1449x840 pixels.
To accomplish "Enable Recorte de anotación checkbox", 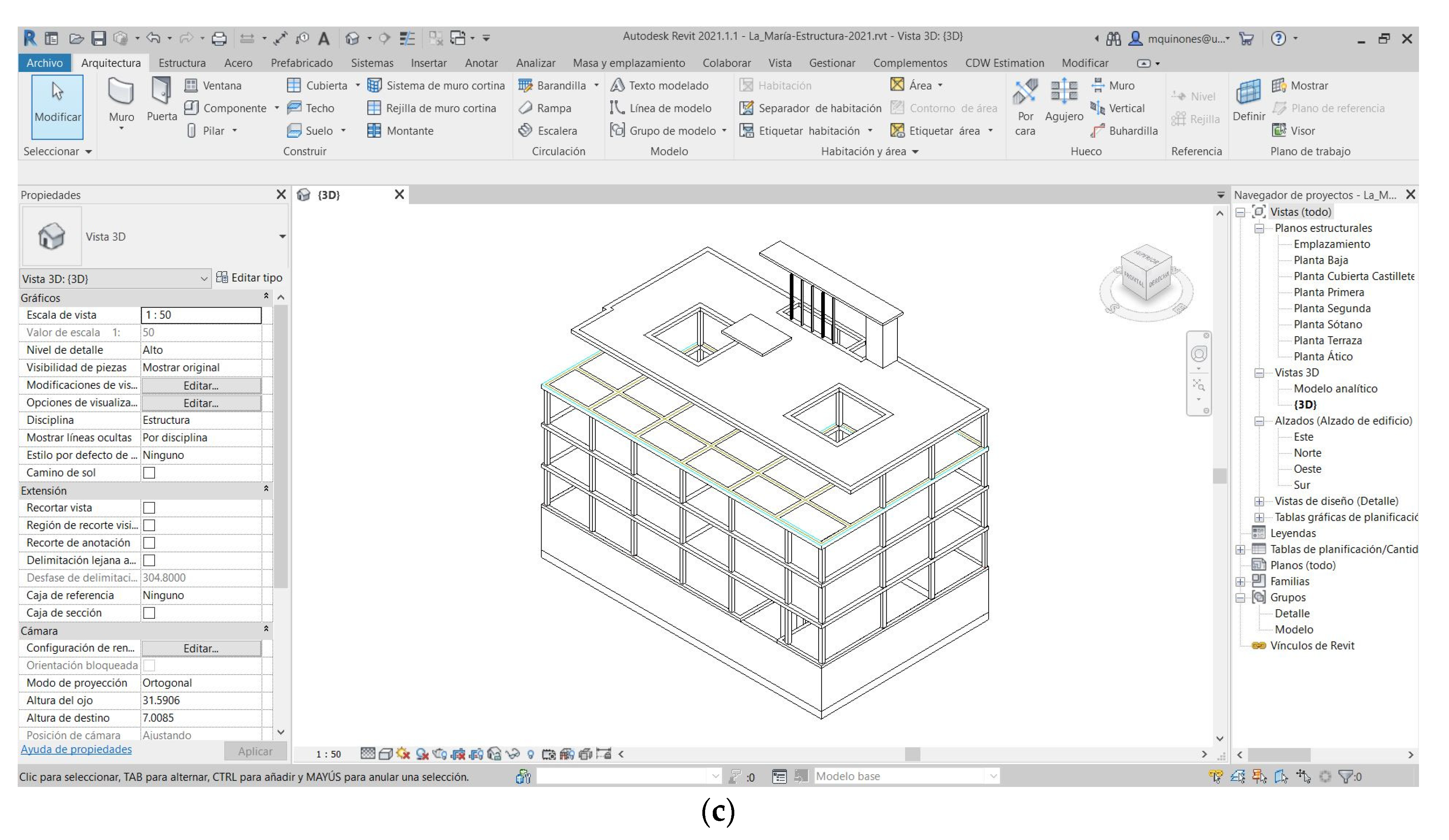I will 150,543.
